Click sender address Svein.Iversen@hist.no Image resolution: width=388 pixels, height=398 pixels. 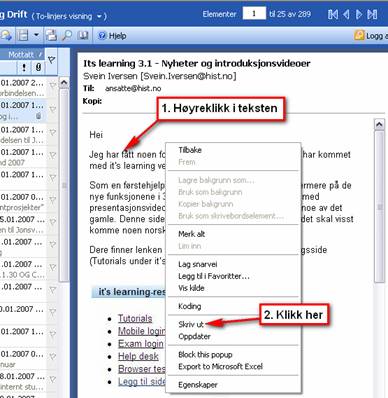188,76
